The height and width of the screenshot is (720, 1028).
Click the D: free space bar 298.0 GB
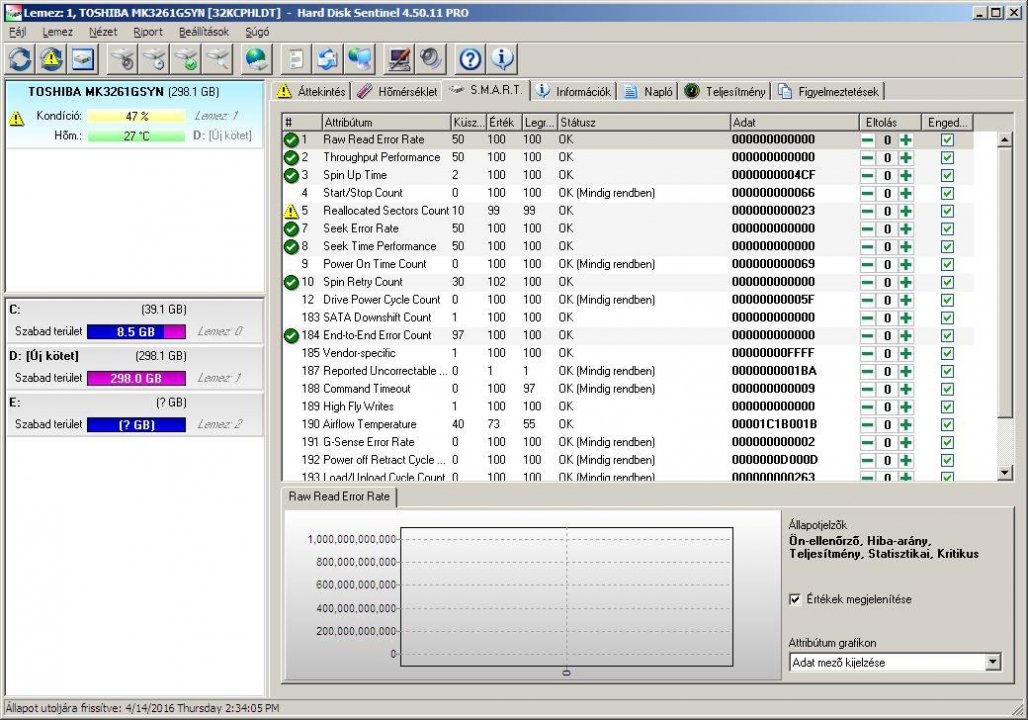click(136, 378)
